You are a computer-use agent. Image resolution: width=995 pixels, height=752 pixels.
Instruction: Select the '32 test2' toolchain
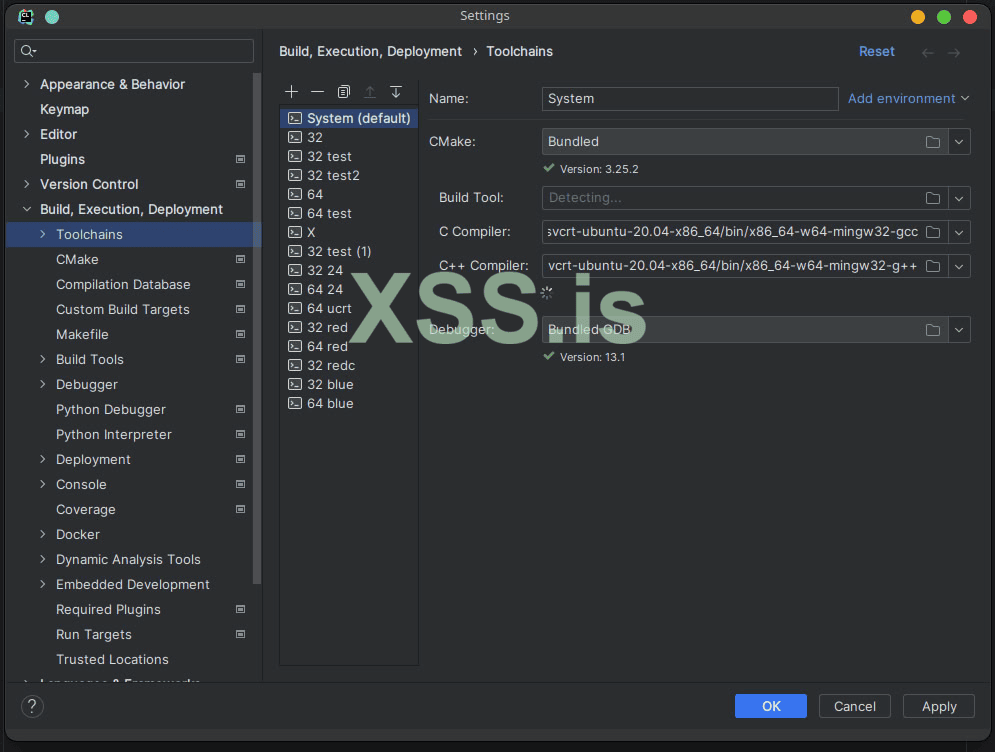click(349, 175)
